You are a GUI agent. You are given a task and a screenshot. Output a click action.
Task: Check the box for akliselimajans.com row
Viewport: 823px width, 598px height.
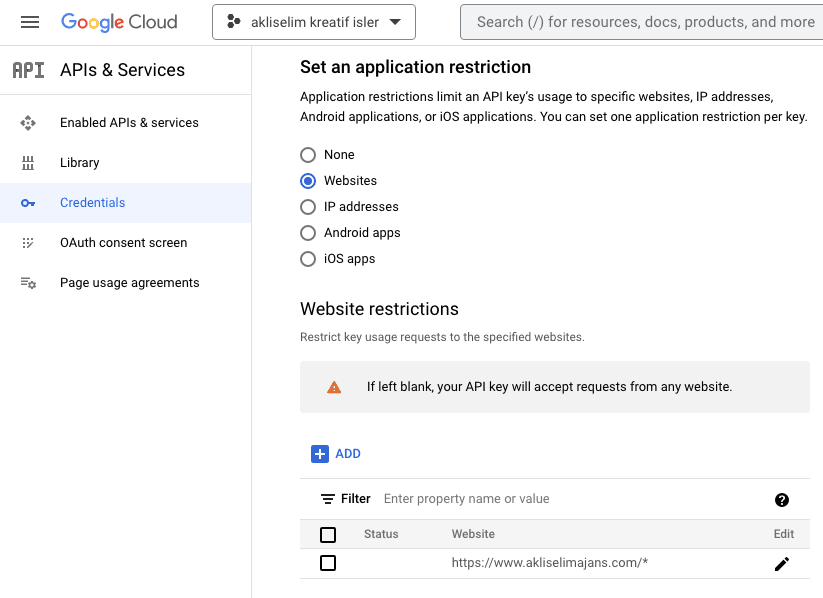click(328, 563)
